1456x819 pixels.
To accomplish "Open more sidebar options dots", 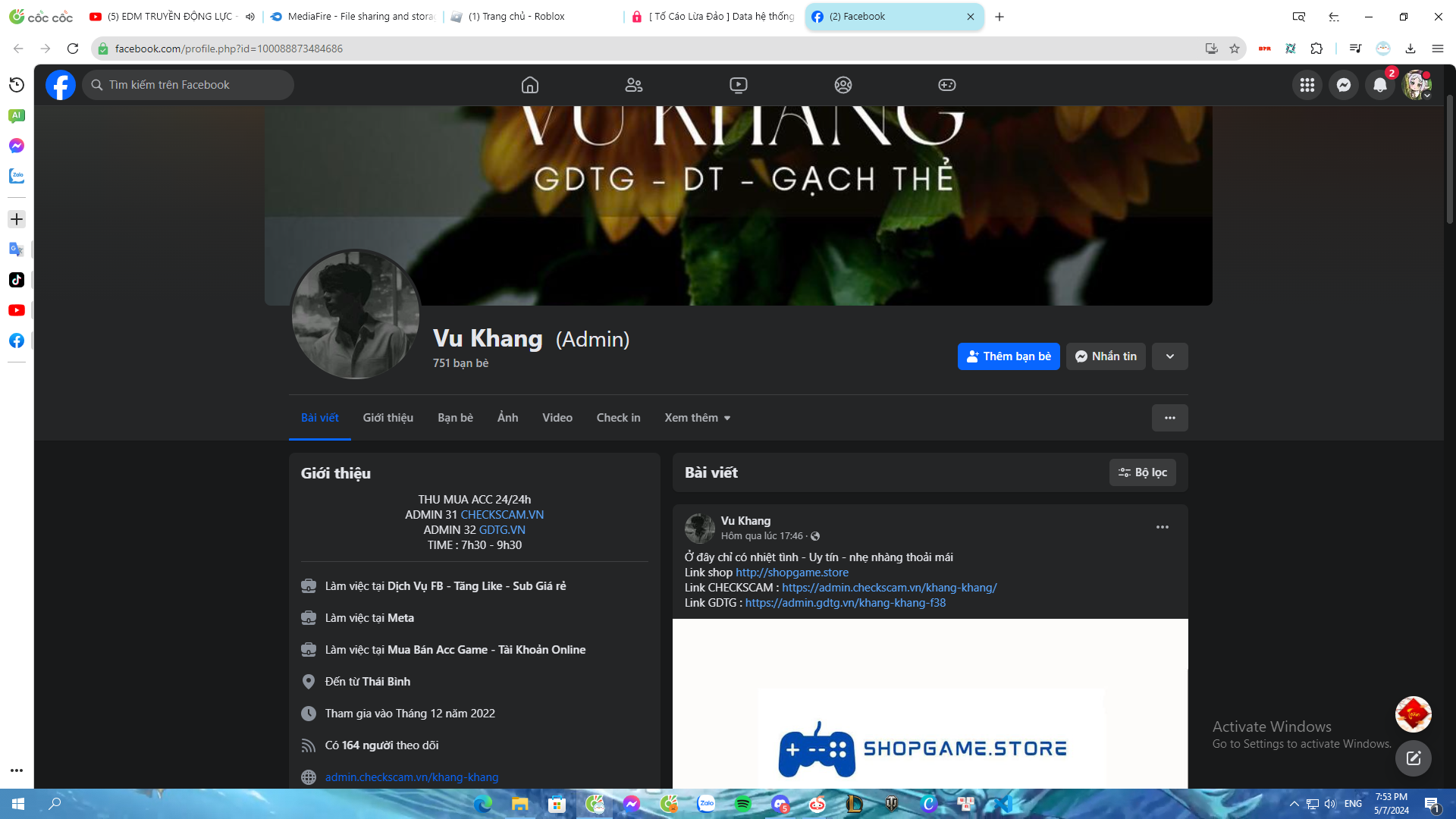I will point(17,770).
